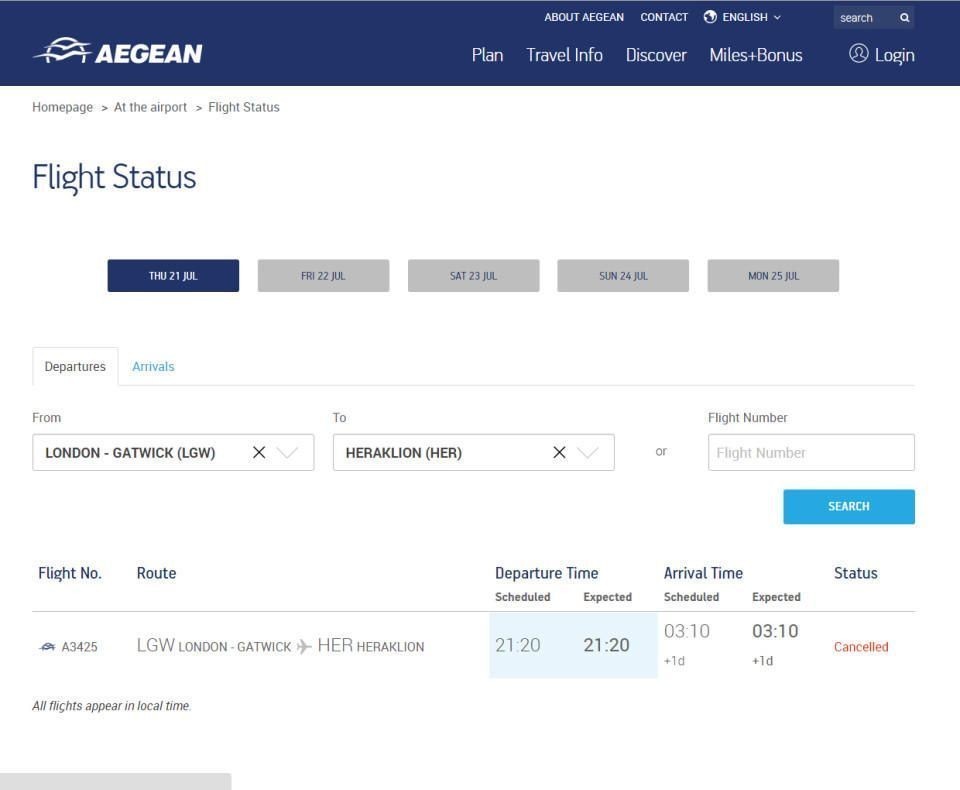Expand the From airport dropdown arrow
This screenshot has height=790, width=960.
click(287, 453)
